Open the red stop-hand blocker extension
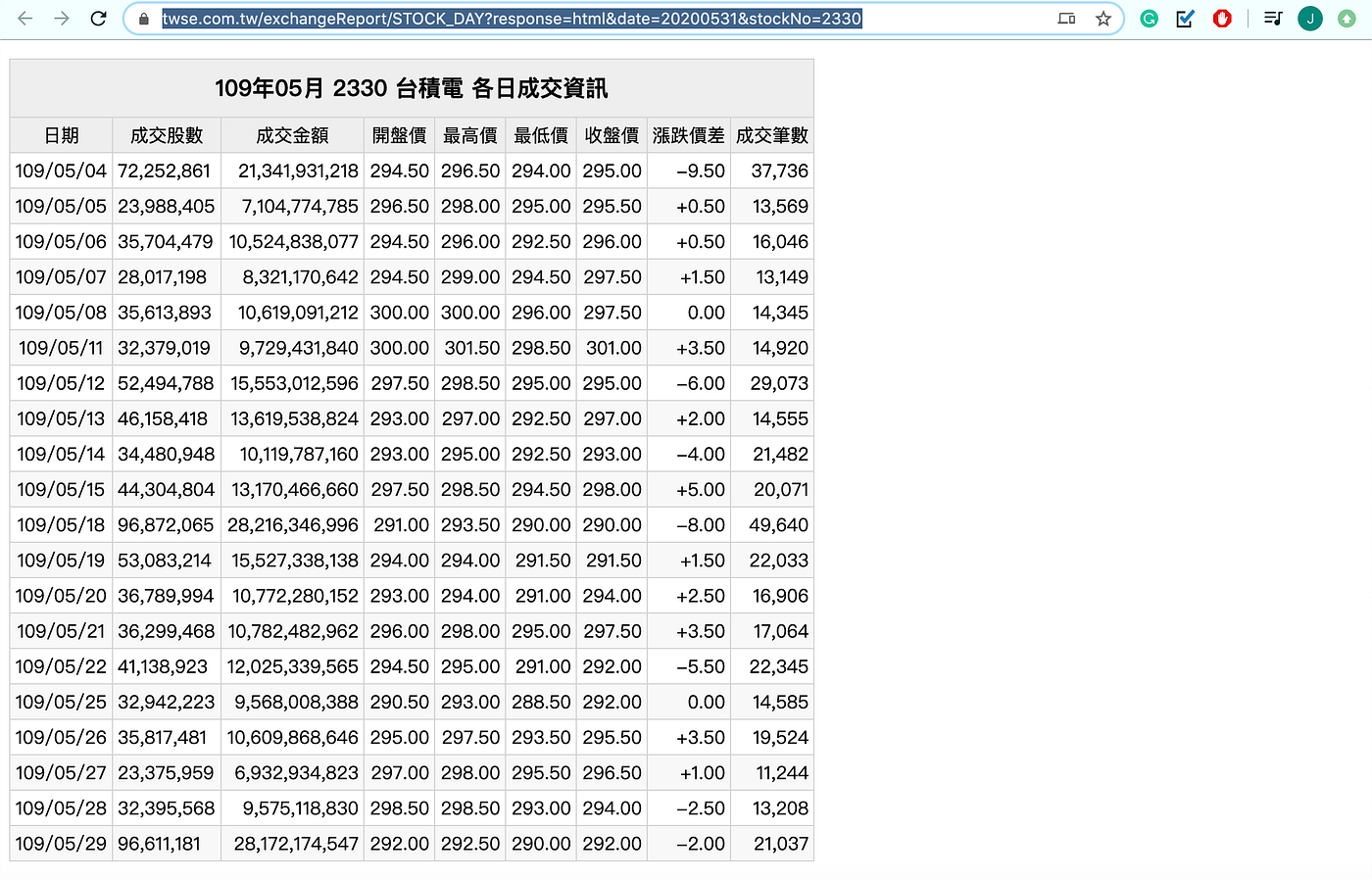1372x880 pixels. pyautogui.click(x=1222, y=19)
